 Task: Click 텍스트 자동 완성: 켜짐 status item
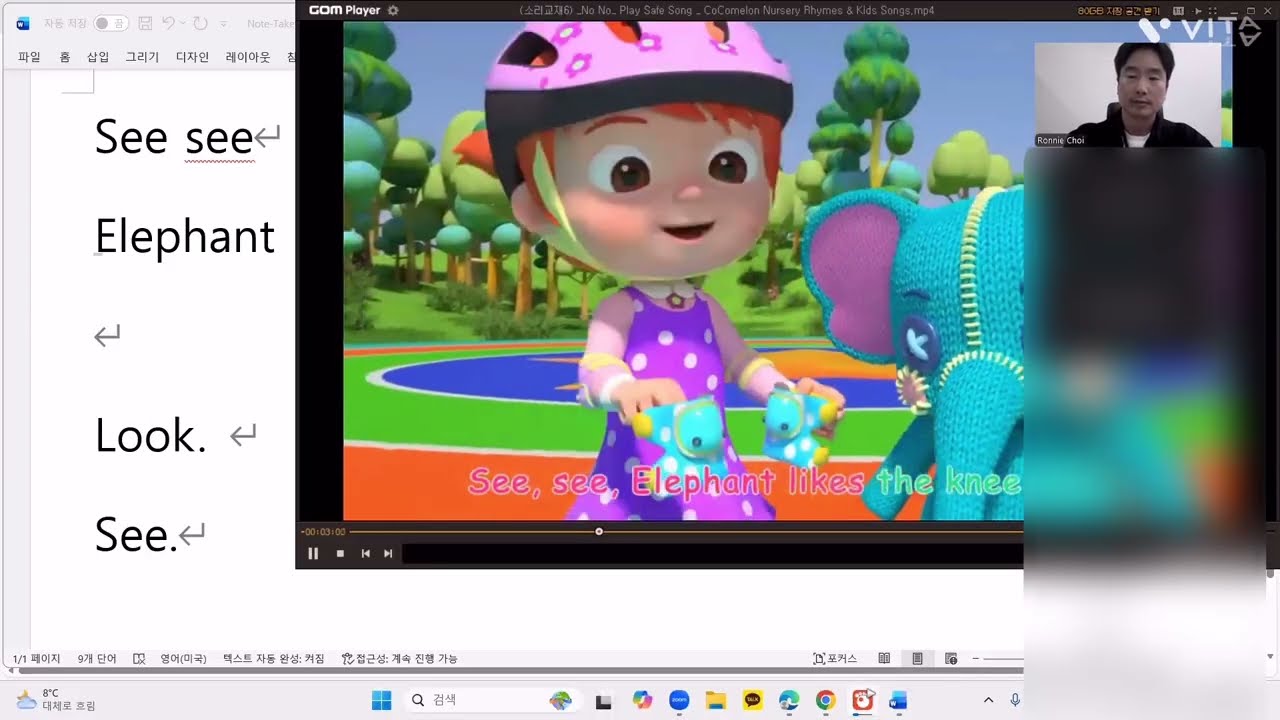tap(274, 659)
